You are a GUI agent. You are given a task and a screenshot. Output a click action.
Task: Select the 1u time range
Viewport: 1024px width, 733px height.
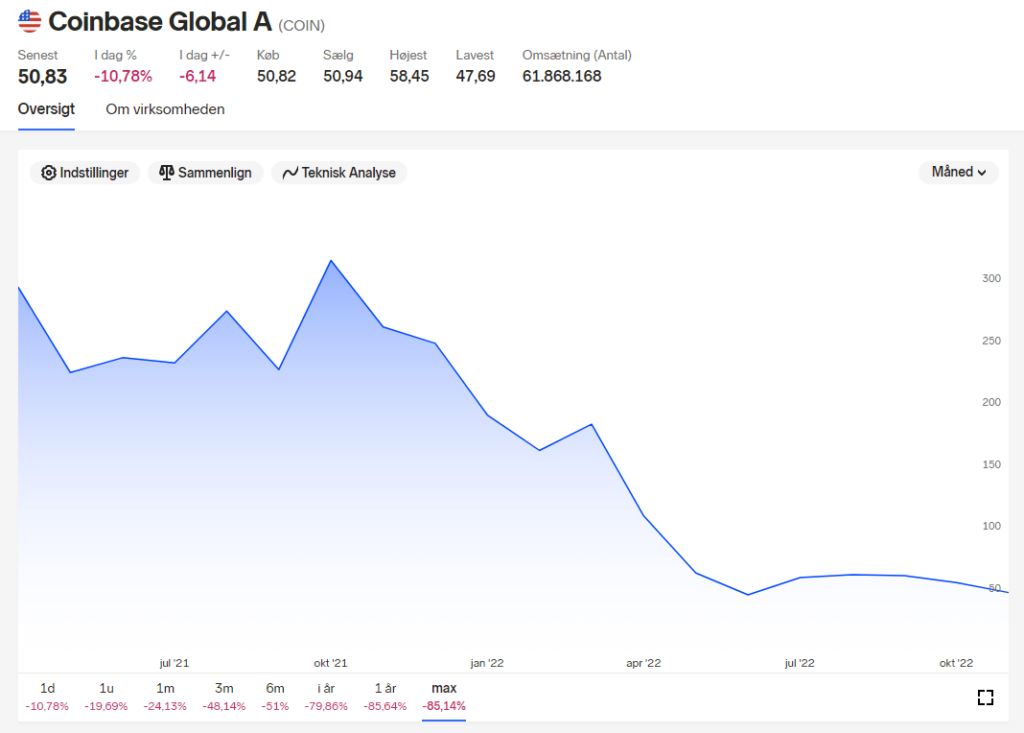[x=106, y=696]
